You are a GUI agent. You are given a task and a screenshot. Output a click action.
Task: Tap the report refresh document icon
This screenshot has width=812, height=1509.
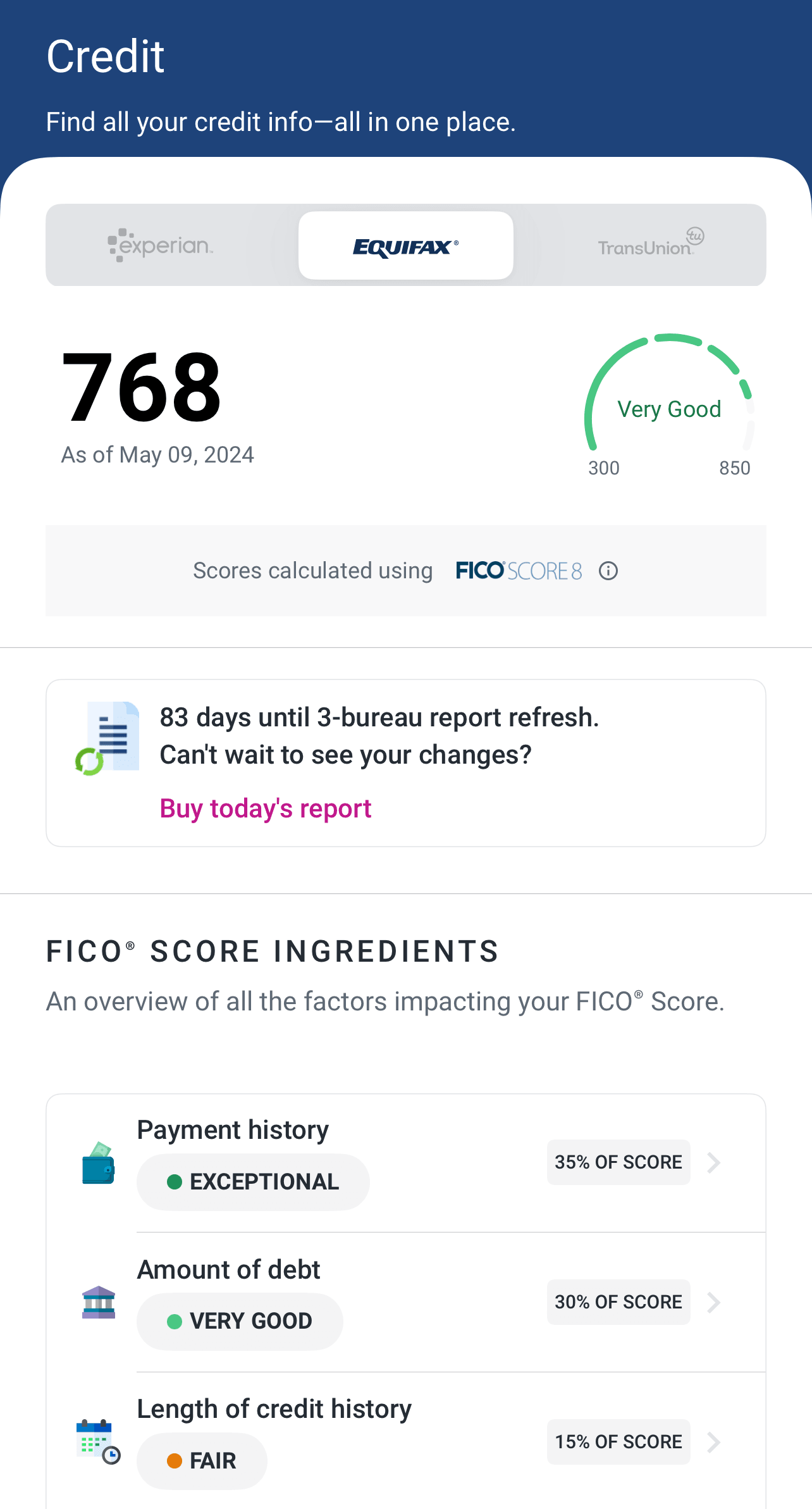pos(108,738)
